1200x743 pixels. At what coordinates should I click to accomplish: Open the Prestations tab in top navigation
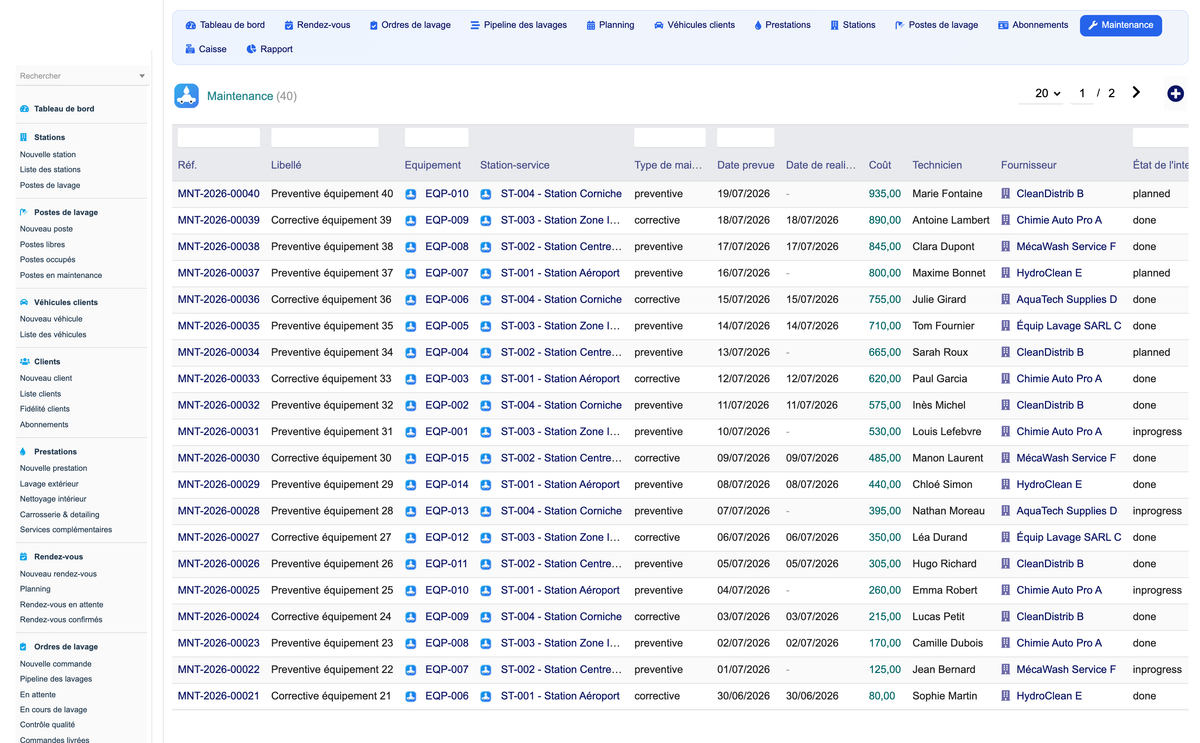point(782,25)
